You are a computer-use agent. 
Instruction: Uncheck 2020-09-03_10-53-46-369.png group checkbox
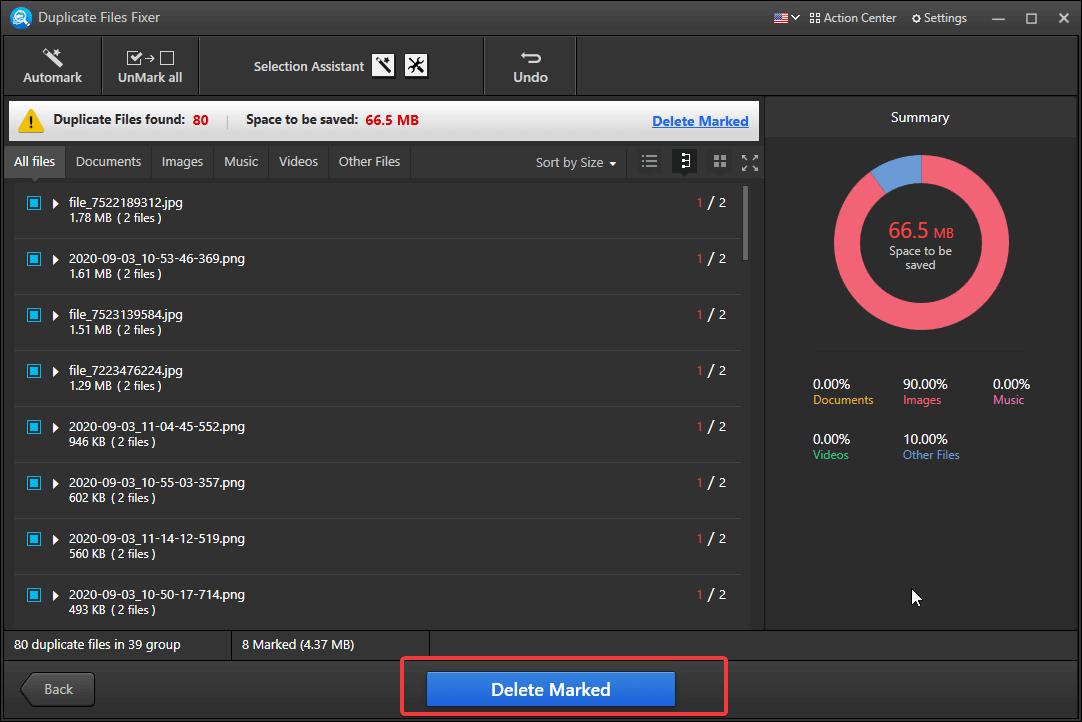(34, 258)
